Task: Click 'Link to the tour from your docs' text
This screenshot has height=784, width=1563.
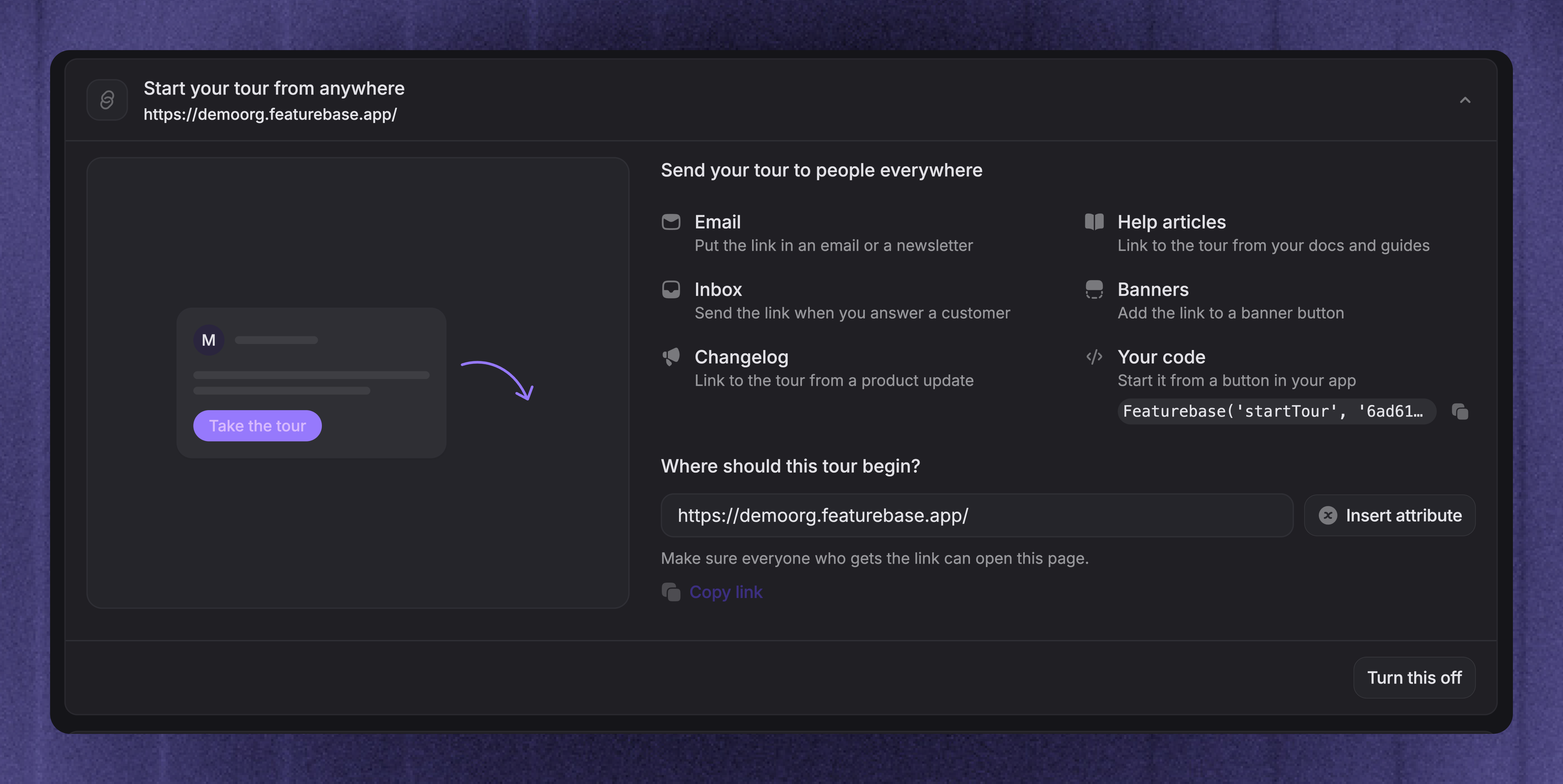Action: (x=1273, y=245)
